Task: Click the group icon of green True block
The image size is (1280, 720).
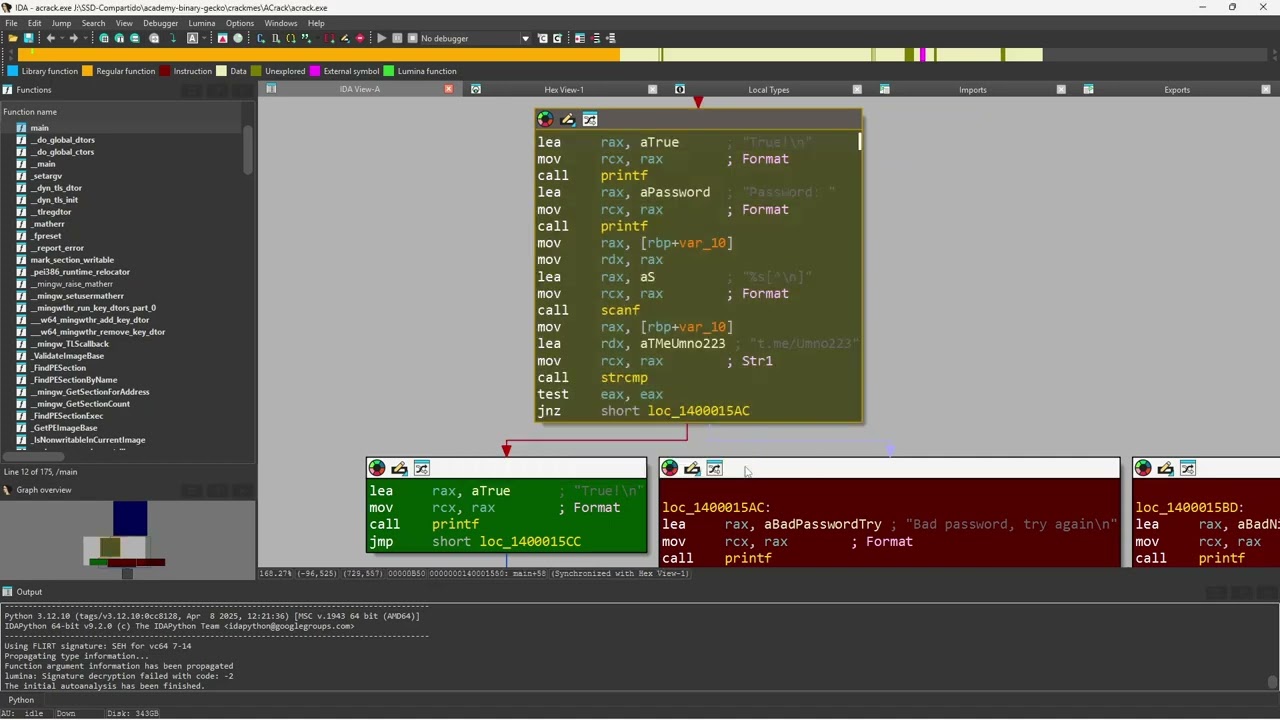Action: tap(422, 468)
